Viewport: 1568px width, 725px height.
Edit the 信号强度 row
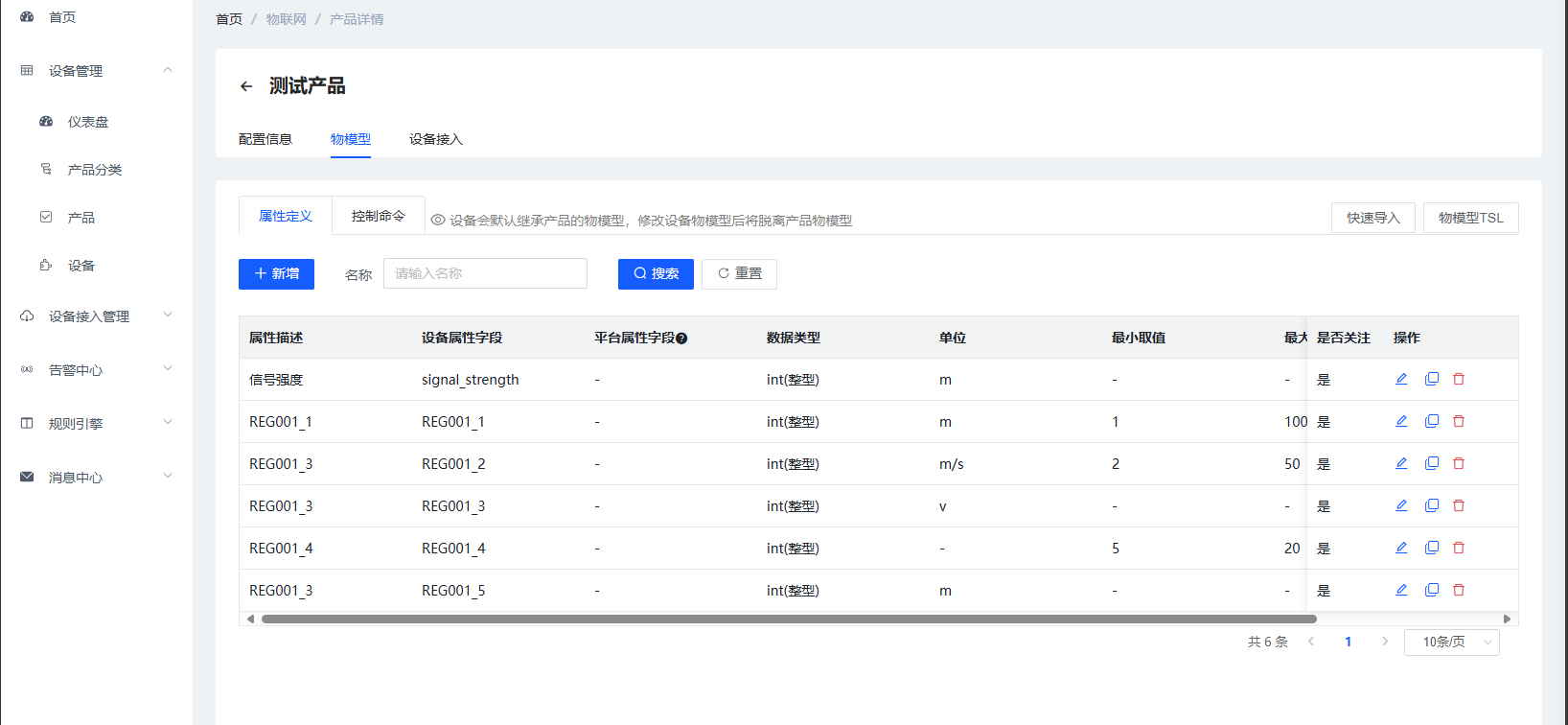tap(1401, 379)
